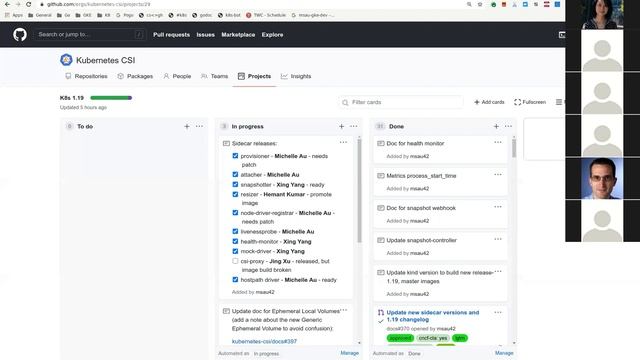Viewport: 640px width, 360px height.
Task: Click the search icon in Filter cards
Action: (345, 102)
